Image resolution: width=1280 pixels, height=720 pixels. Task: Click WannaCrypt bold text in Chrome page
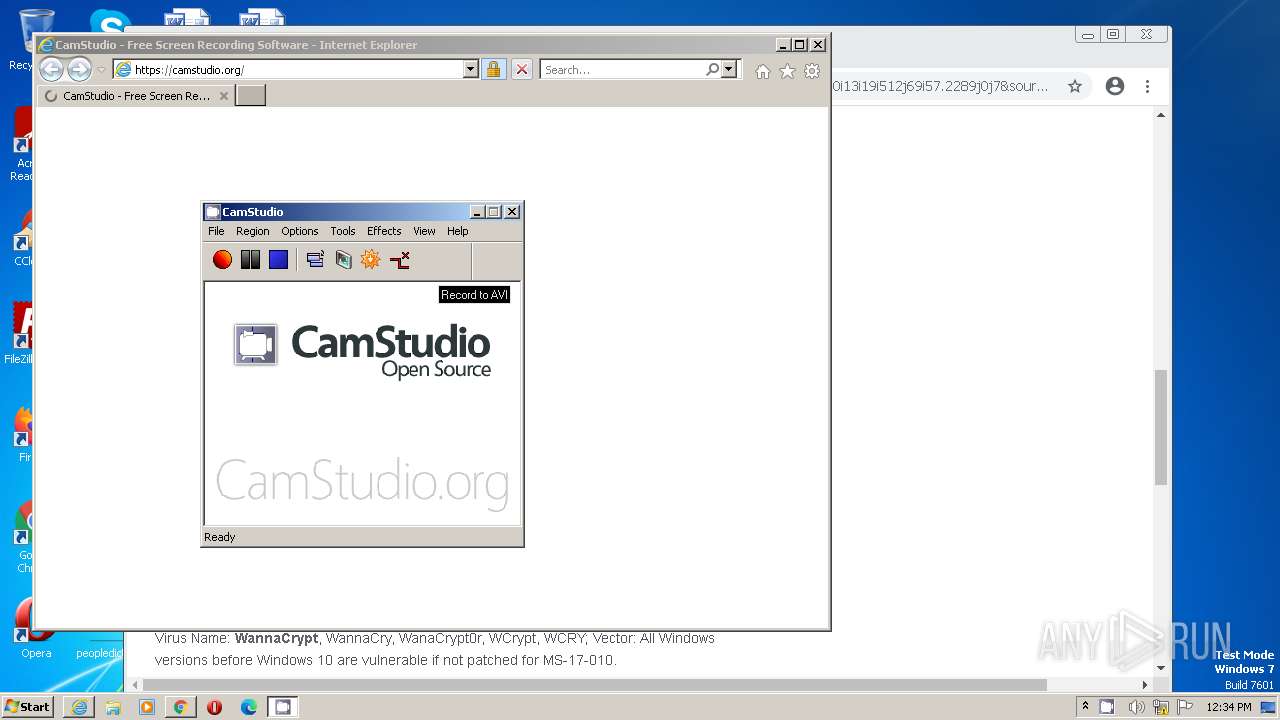click(x=277, y=638)
